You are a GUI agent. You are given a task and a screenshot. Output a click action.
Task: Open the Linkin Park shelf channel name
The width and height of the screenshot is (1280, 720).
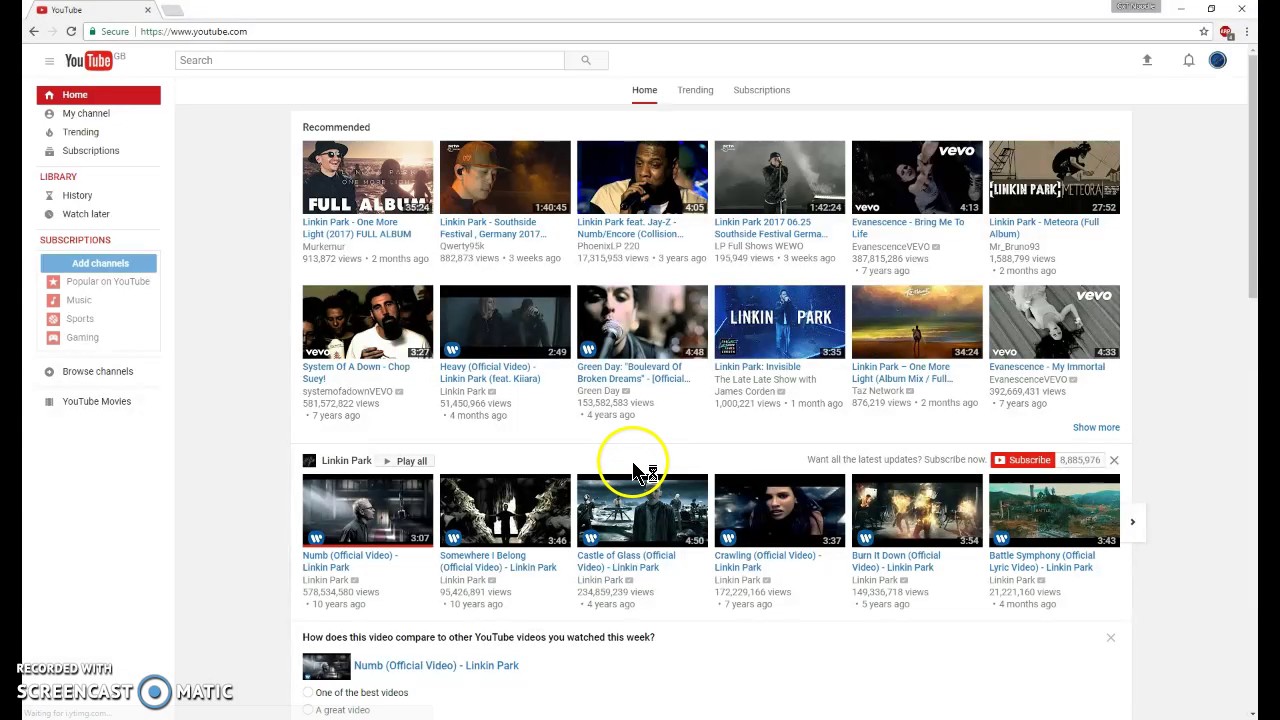[x=346, y=461]
